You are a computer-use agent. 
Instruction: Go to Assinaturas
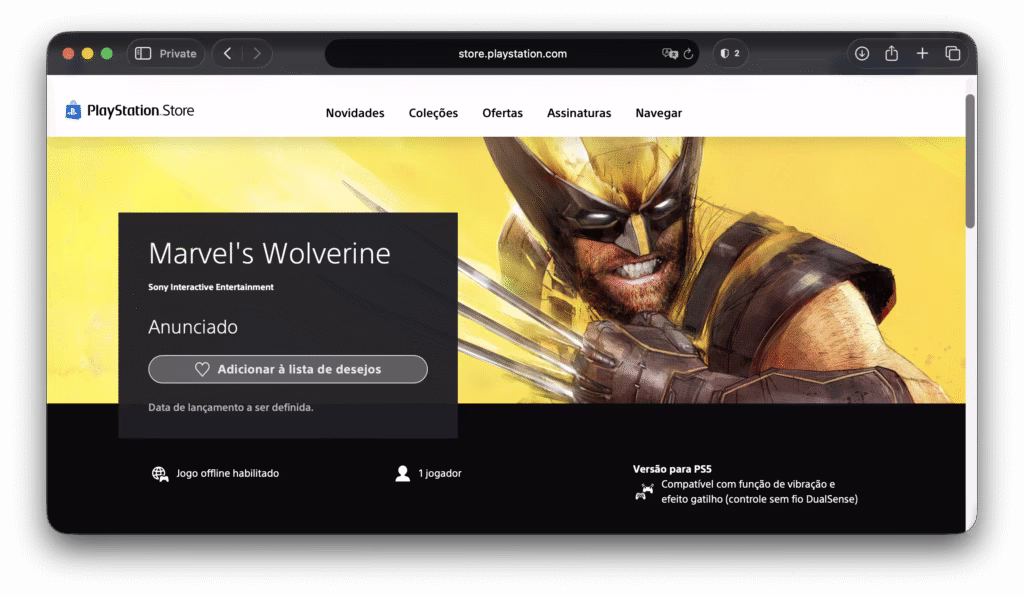pyautogui.click(x=578, y=113)
